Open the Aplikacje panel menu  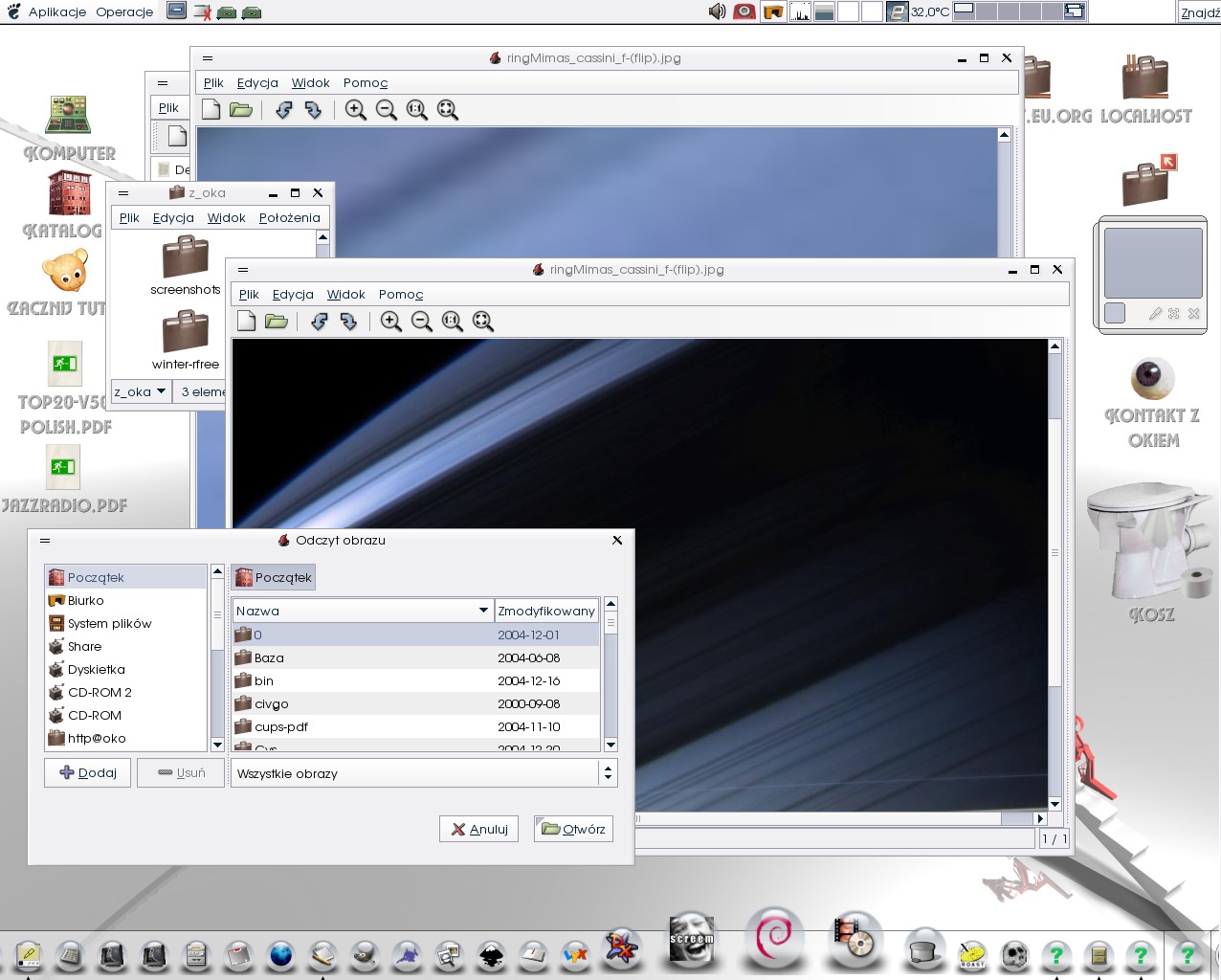(x=57, y=11)
